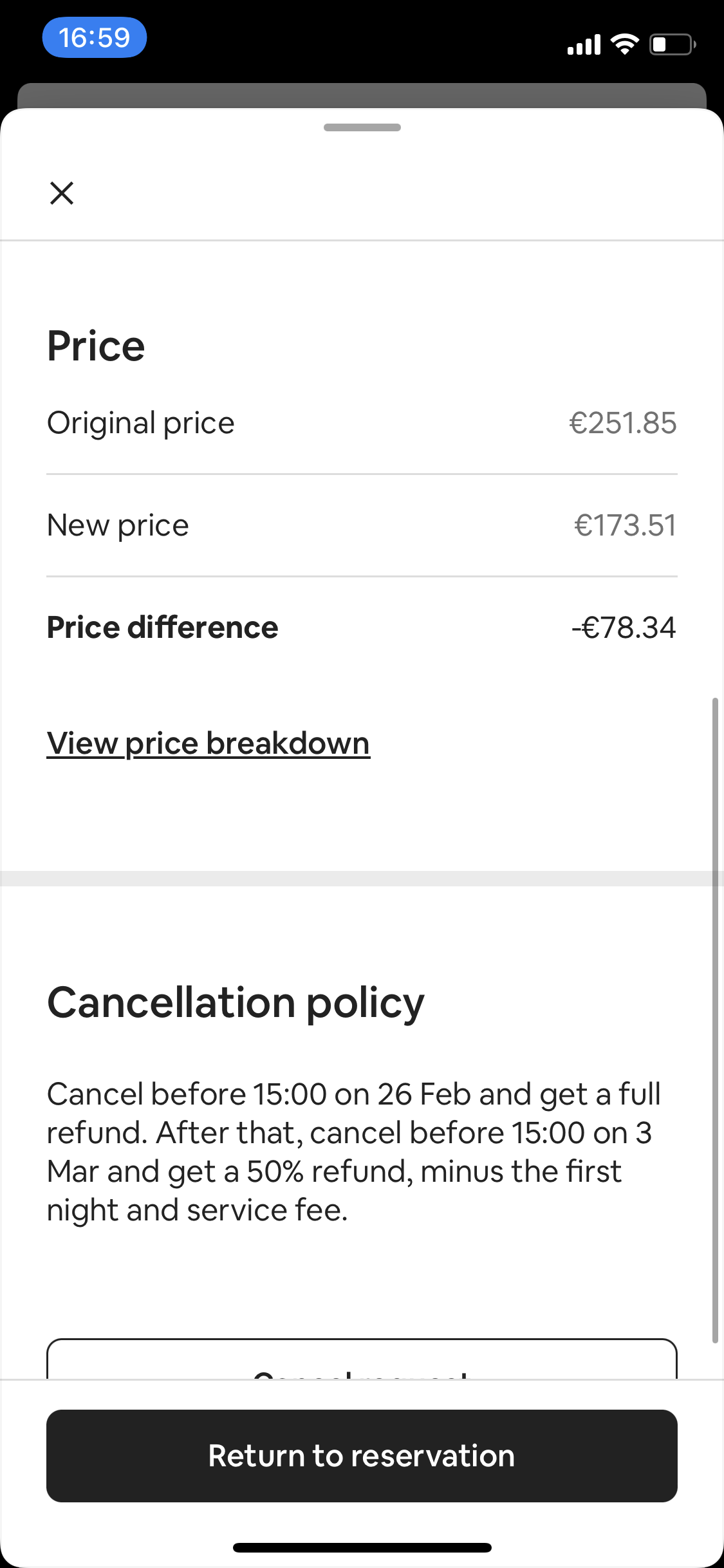Tap the partially hidden Cancel request button
This screenshot has width=724, height=1568.
pos(362,1359)
